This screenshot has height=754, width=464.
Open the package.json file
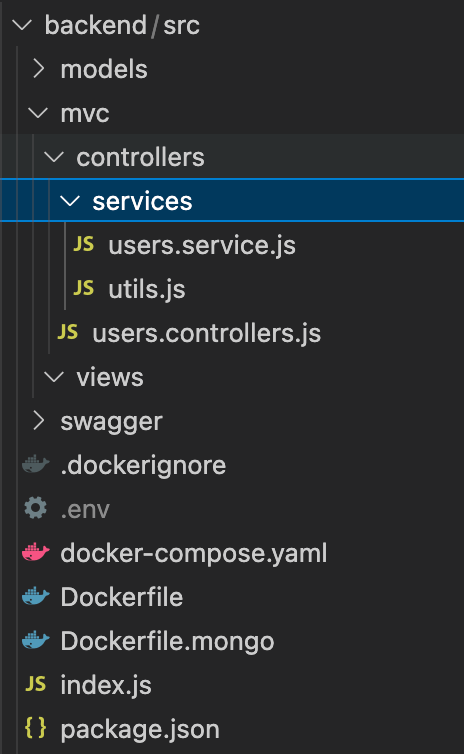click(140, 729)
